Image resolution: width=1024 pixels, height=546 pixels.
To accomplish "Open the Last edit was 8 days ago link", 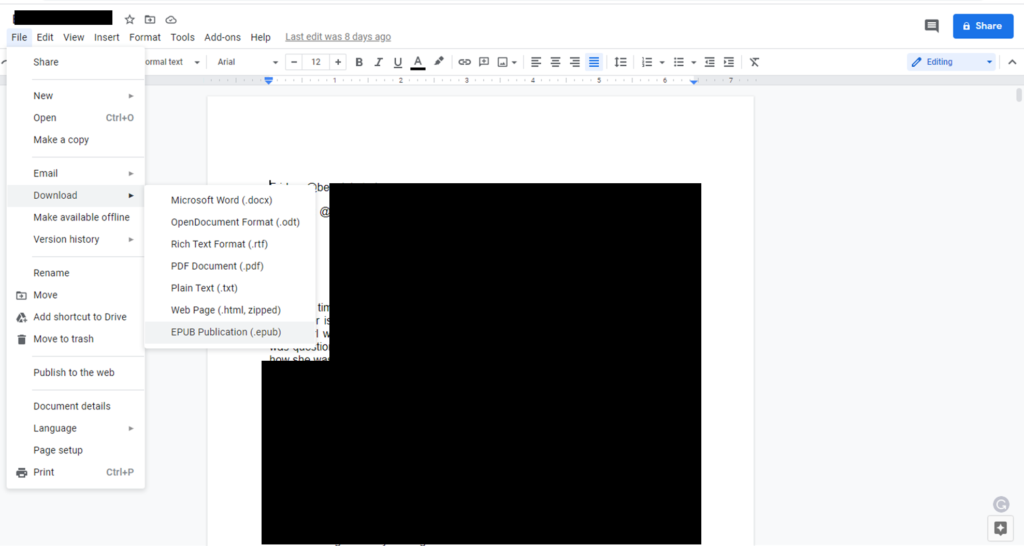I will point(338,37).
